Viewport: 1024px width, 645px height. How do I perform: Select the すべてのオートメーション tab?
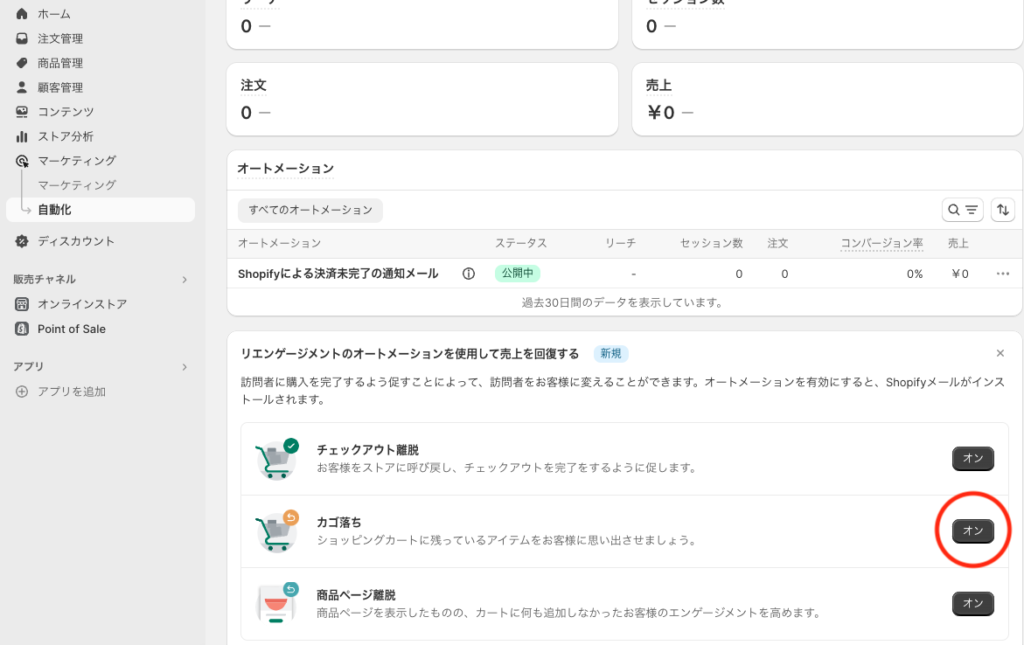click(x=310, y=210)
